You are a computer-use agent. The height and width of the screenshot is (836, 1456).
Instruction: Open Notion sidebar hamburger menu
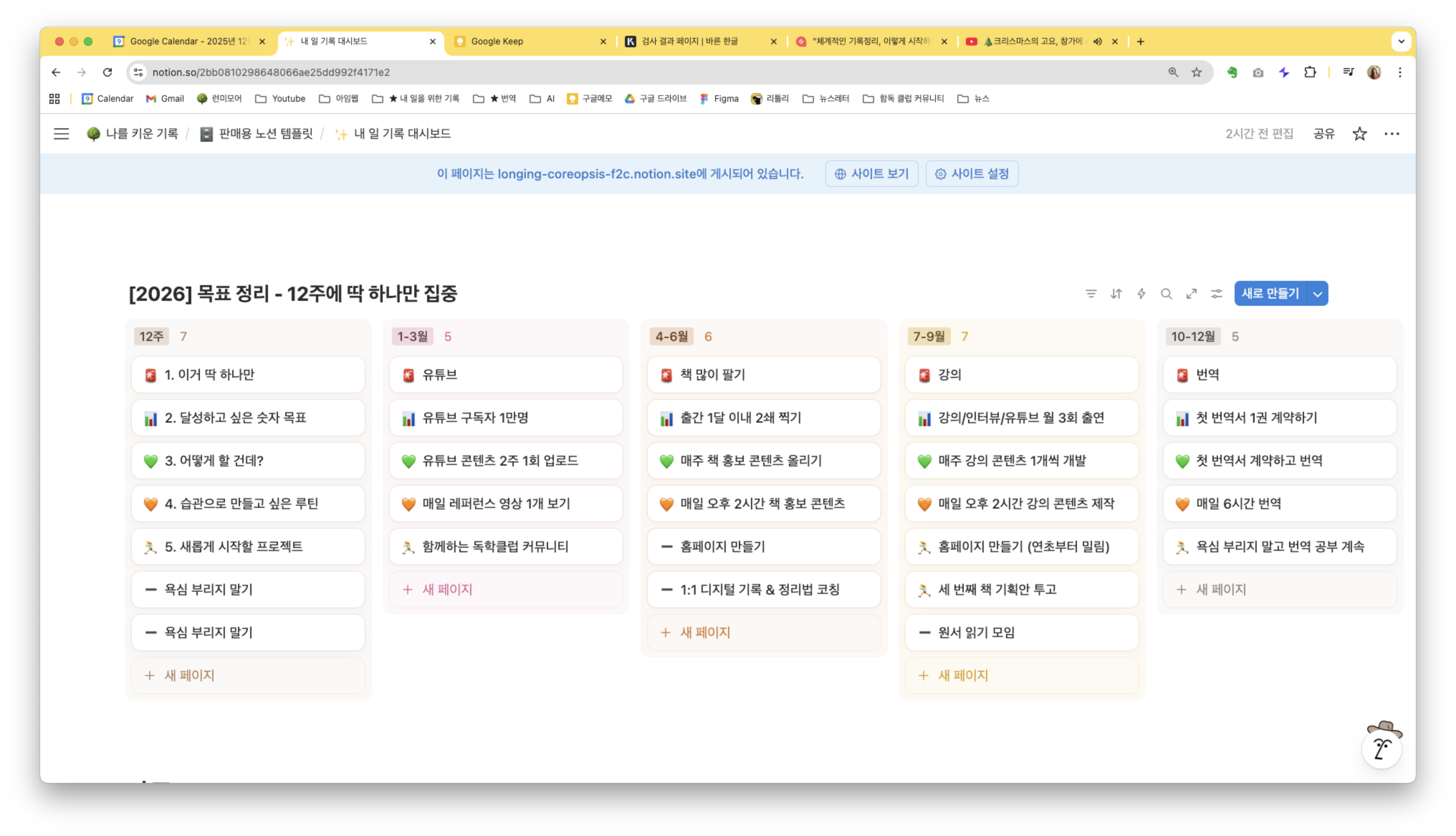pyautogui.click(x=61, y=134)
